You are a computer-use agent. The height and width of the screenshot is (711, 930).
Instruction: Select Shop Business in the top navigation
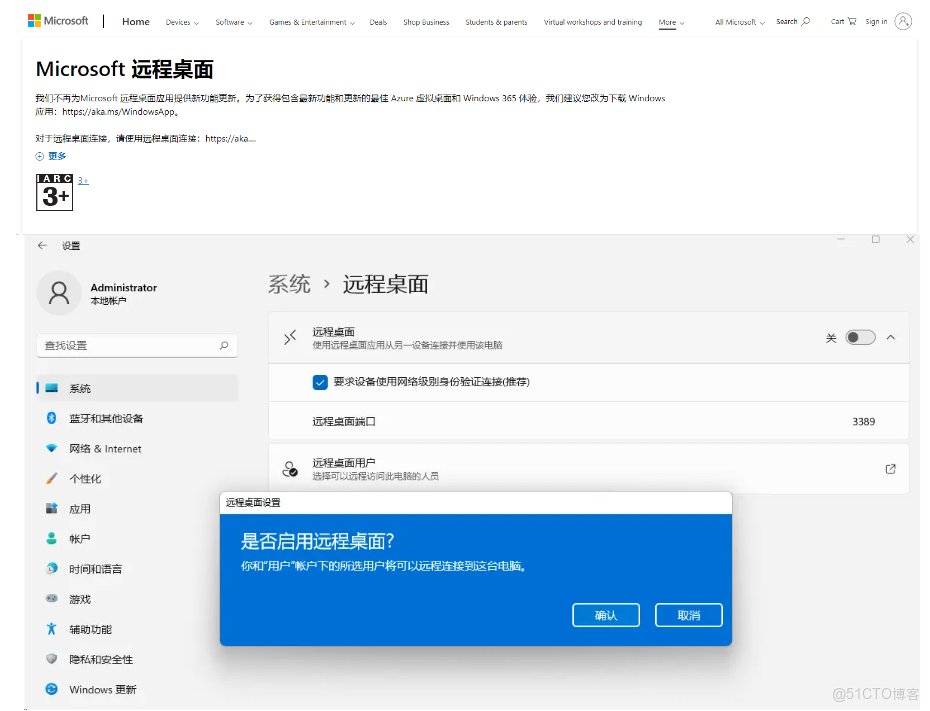tap(425, 20)
